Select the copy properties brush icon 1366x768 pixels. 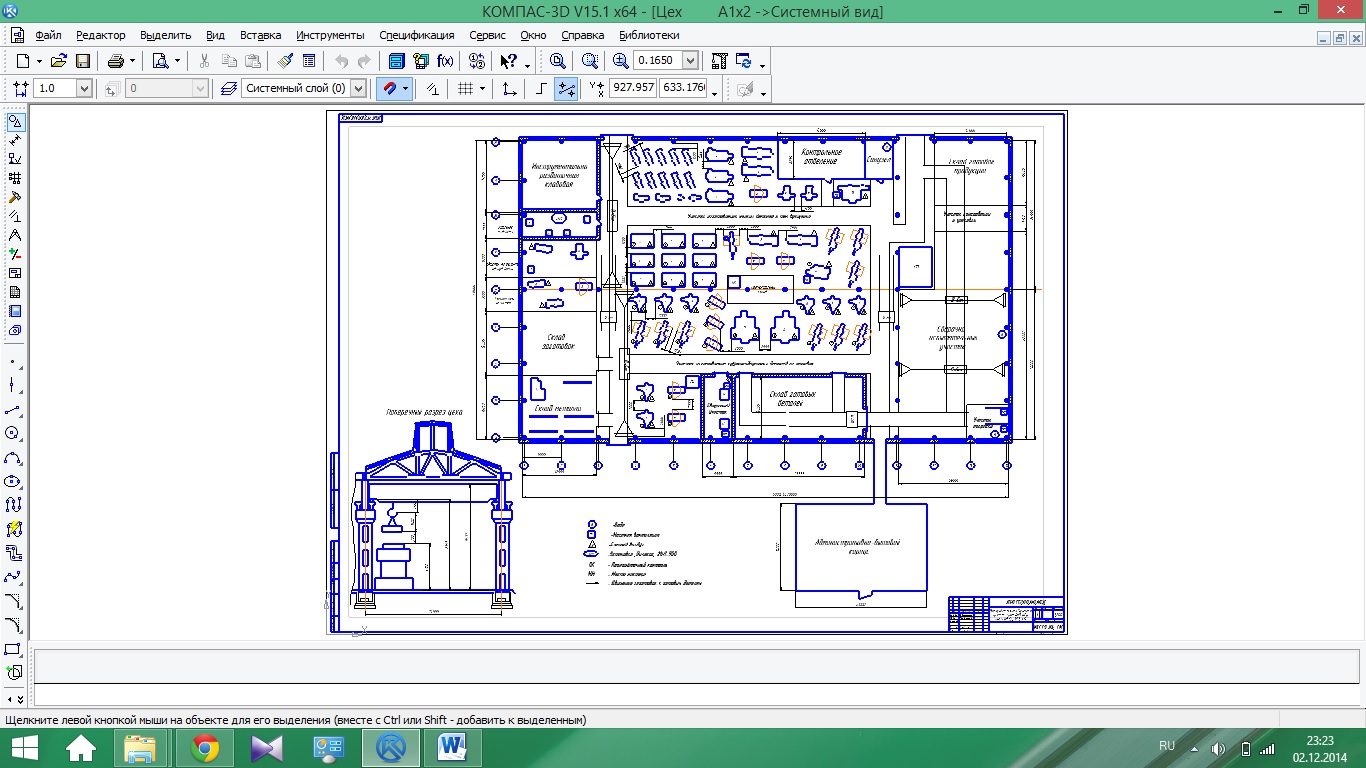tap(285, 61)
